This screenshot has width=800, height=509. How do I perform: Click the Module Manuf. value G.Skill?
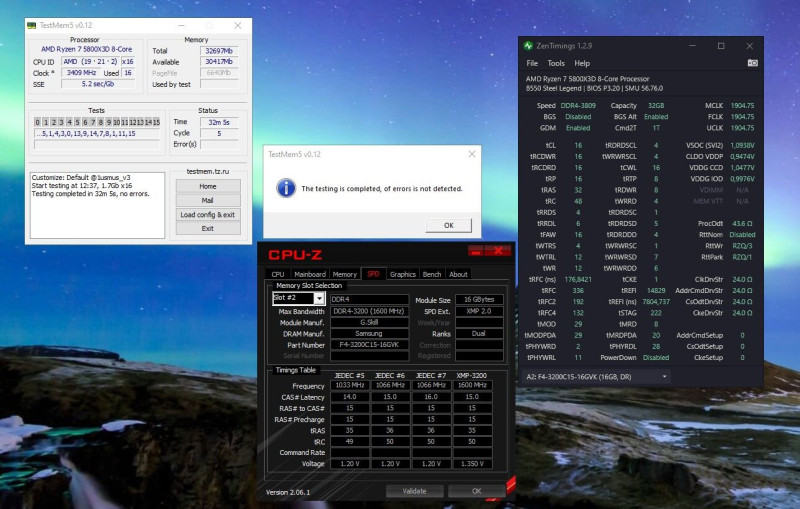[369, 322]
